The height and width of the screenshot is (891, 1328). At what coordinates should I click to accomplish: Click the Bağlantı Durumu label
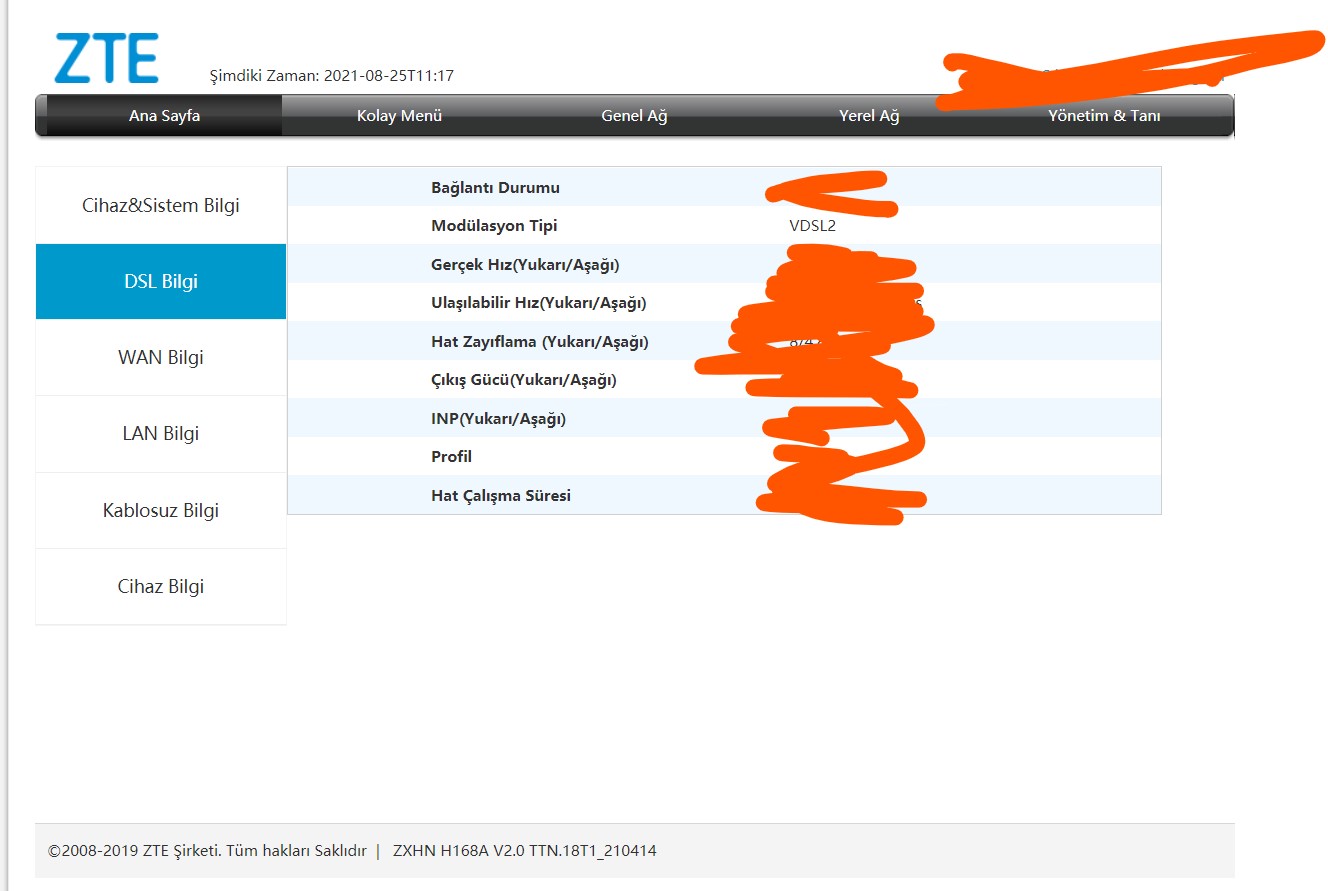pos(495,188)
